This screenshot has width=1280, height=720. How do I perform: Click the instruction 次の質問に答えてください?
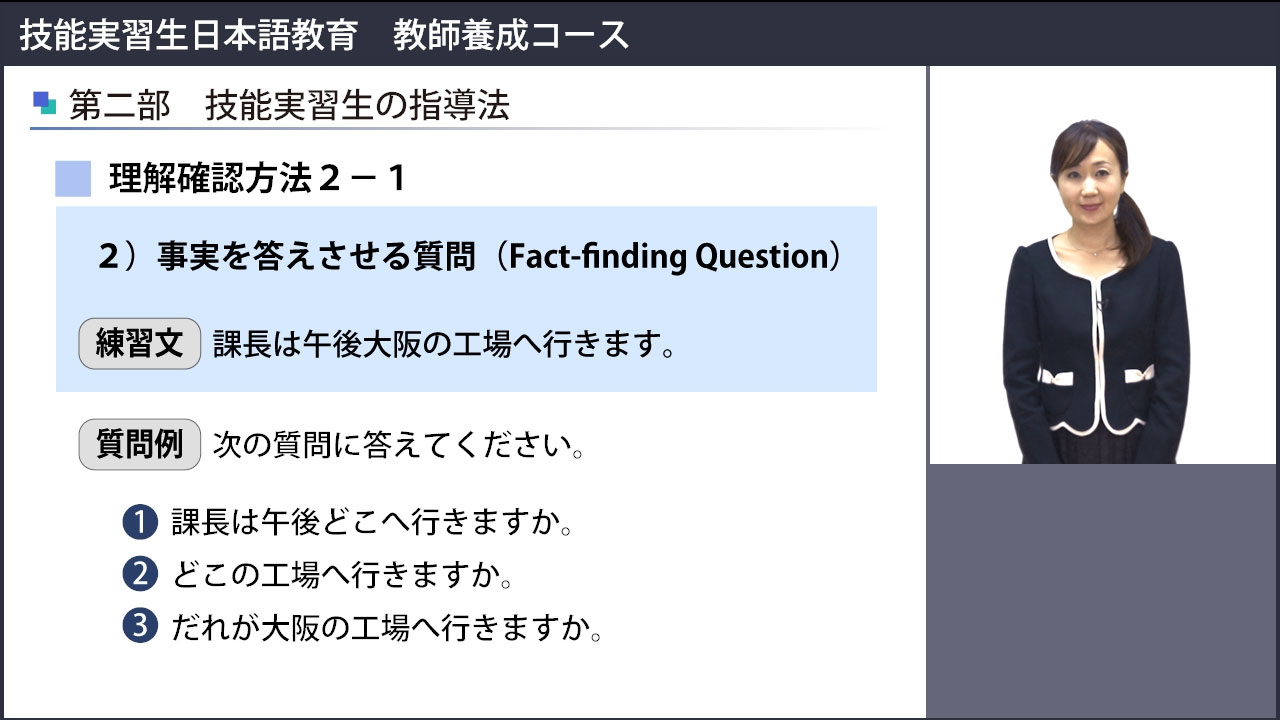point(399,446)
